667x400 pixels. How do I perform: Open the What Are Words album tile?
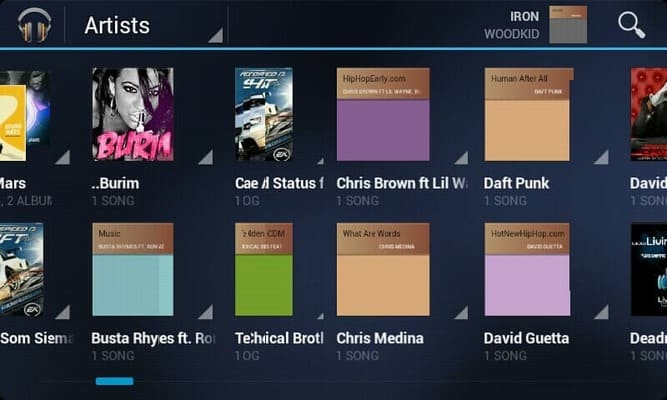pyautogui.click(x=383, y=269)
